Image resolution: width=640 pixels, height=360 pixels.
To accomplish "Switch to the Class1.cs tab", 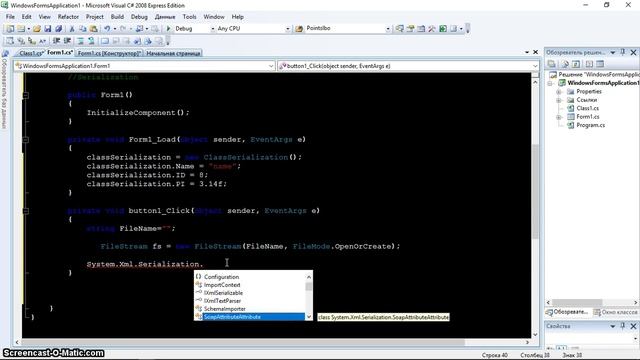I will coord(31,53).
